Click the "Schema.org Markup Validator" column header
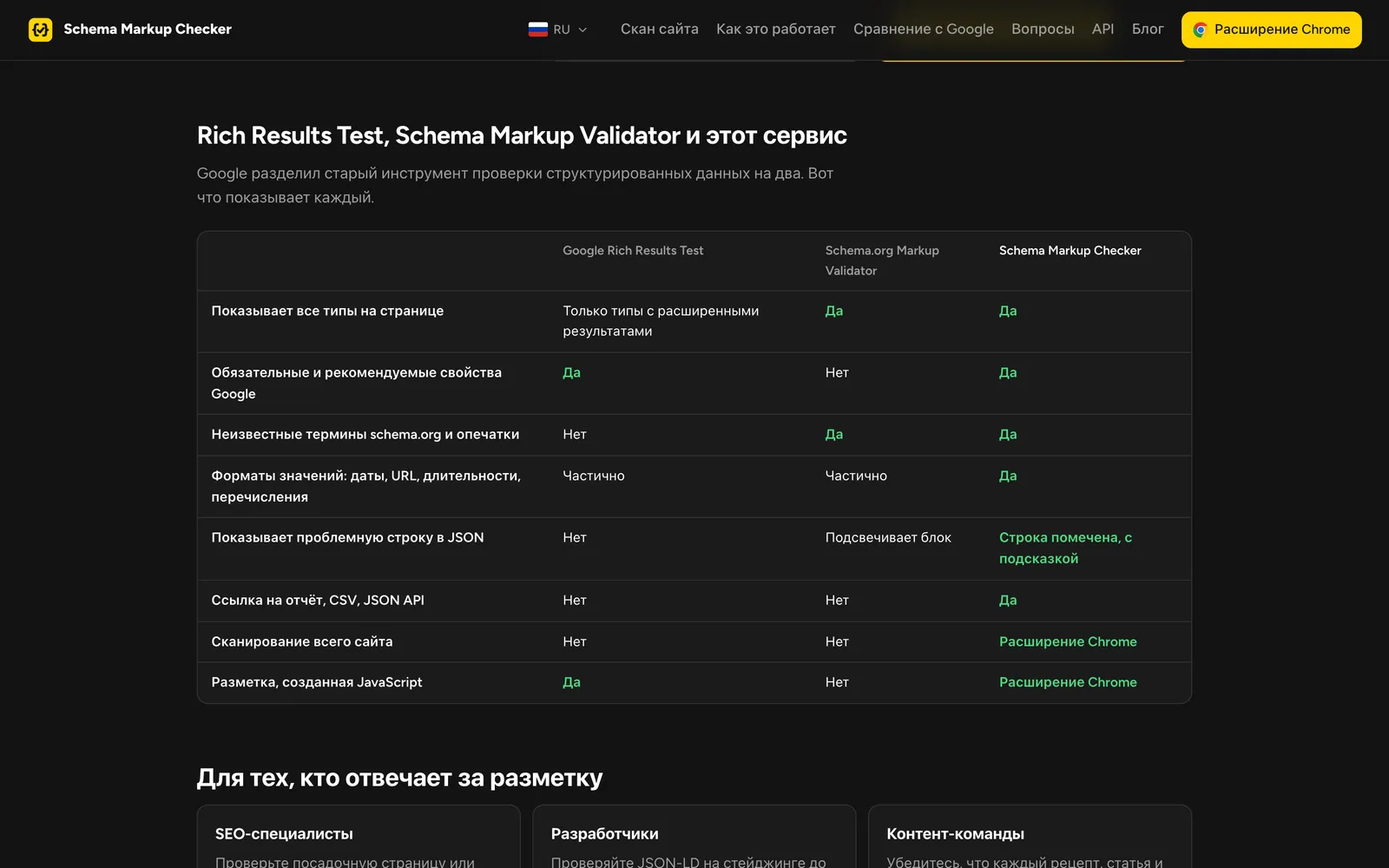The height and width of the screenshot is (868, 1389). (882, 260)
